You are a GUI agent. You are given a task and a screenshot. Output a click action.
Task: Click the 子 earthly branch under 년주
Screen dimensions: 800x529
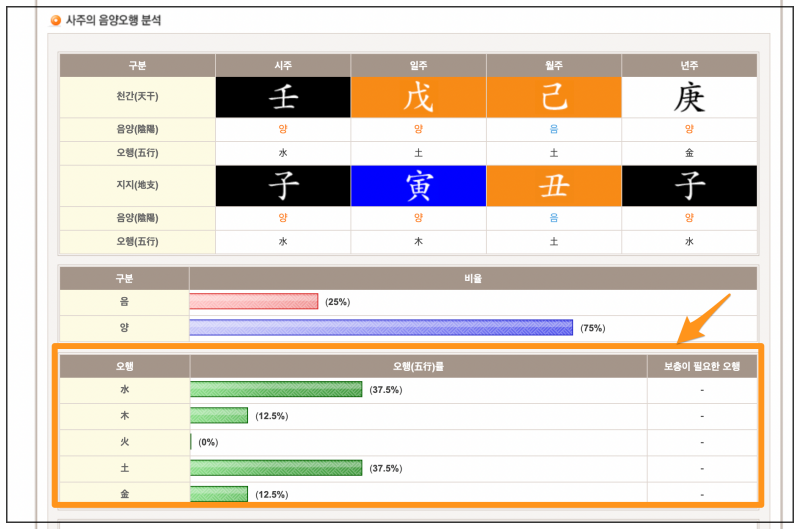pyautogui.click(x=689, y=186)
